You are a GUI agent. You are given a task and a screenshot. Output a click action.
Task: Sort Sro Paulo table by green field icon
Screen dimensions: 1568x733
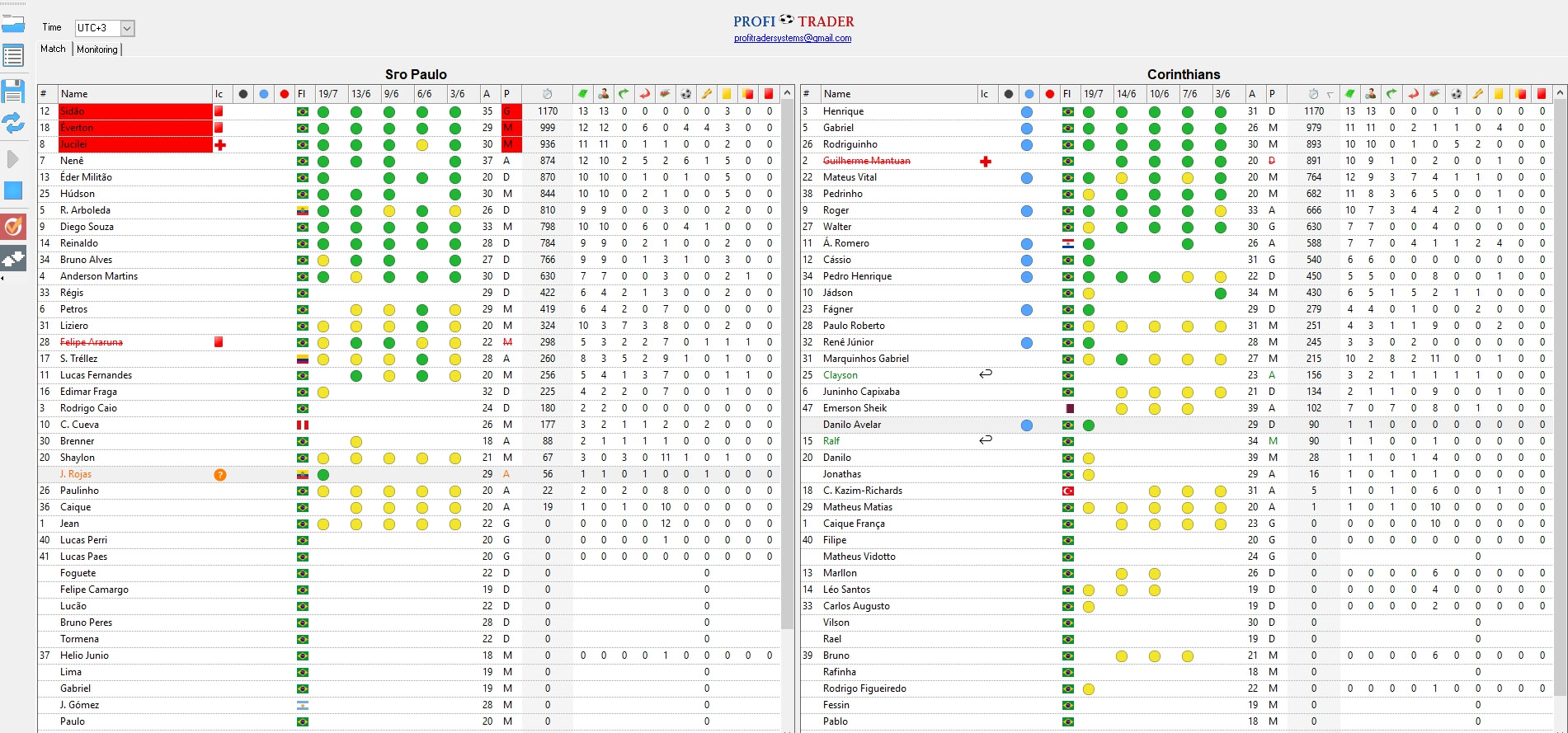click(583, 94)
